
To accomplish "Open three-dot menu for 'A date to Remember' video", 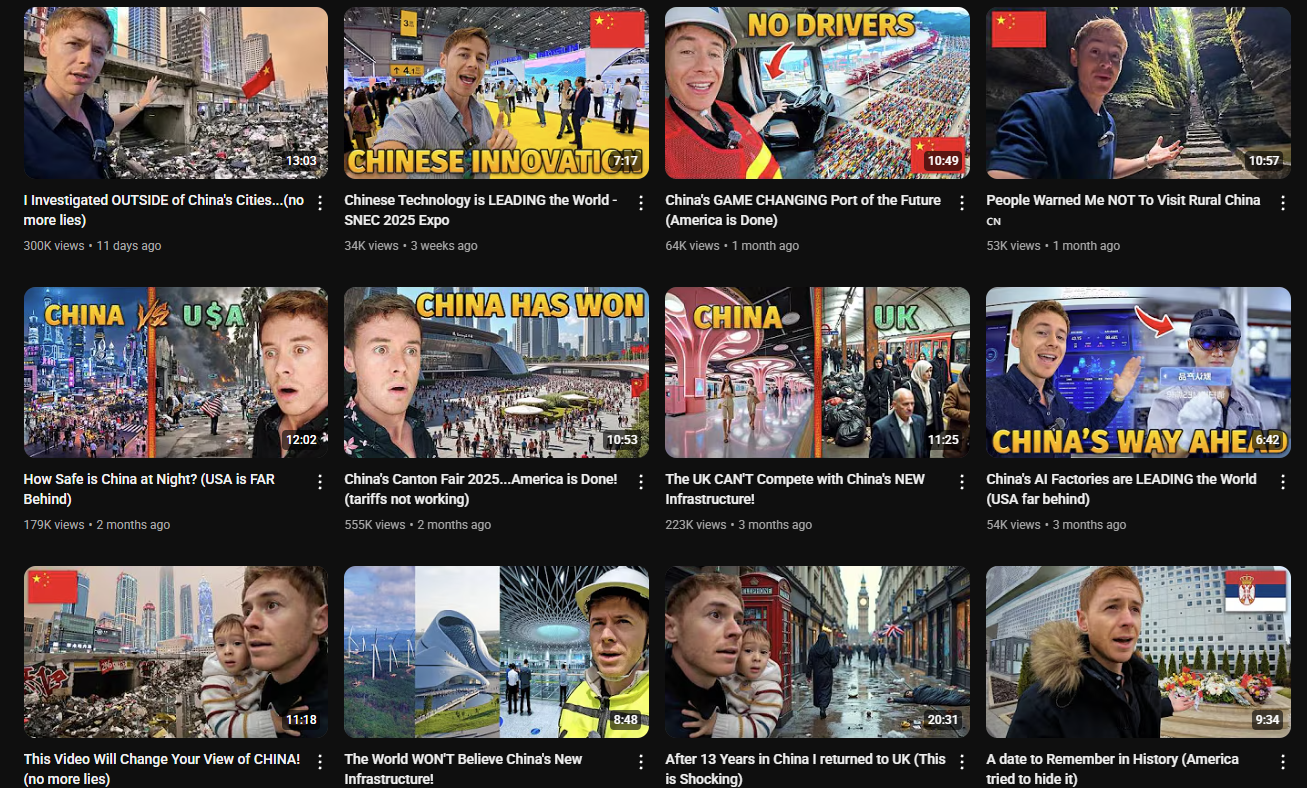I will tap(1283, 762).
